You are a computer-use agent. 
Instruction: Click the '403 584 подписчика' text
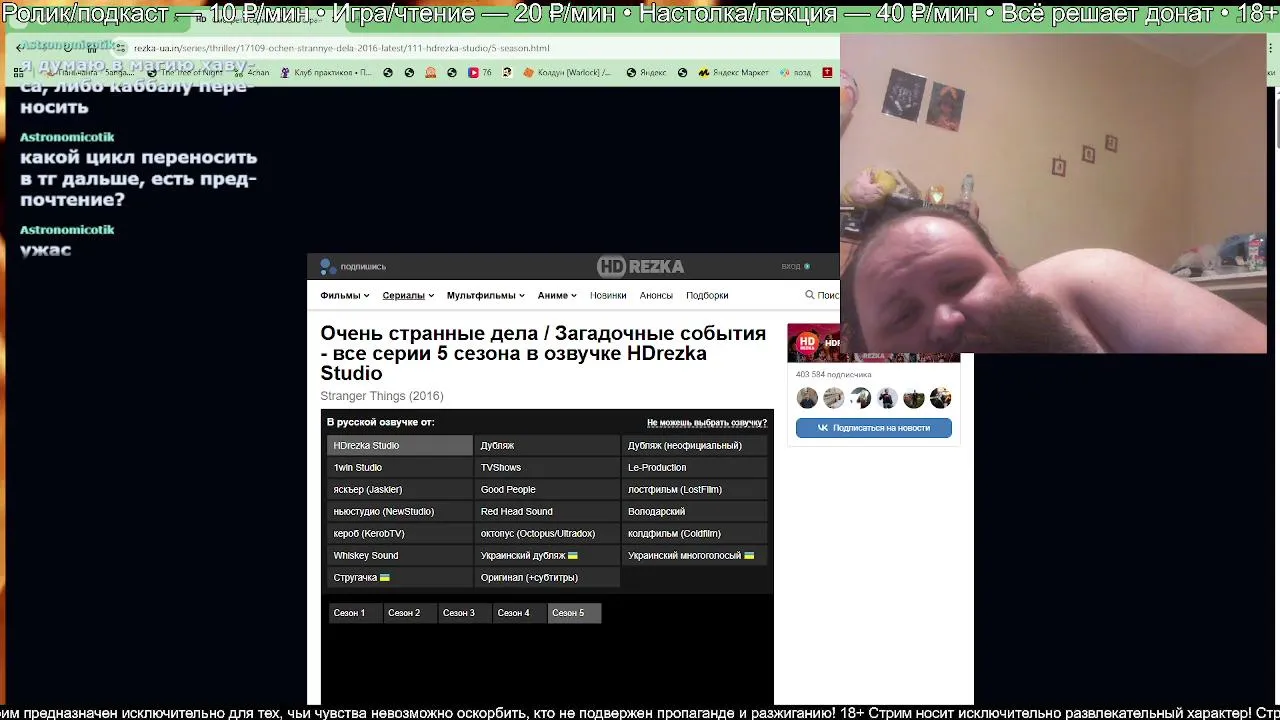coord(834,375)
